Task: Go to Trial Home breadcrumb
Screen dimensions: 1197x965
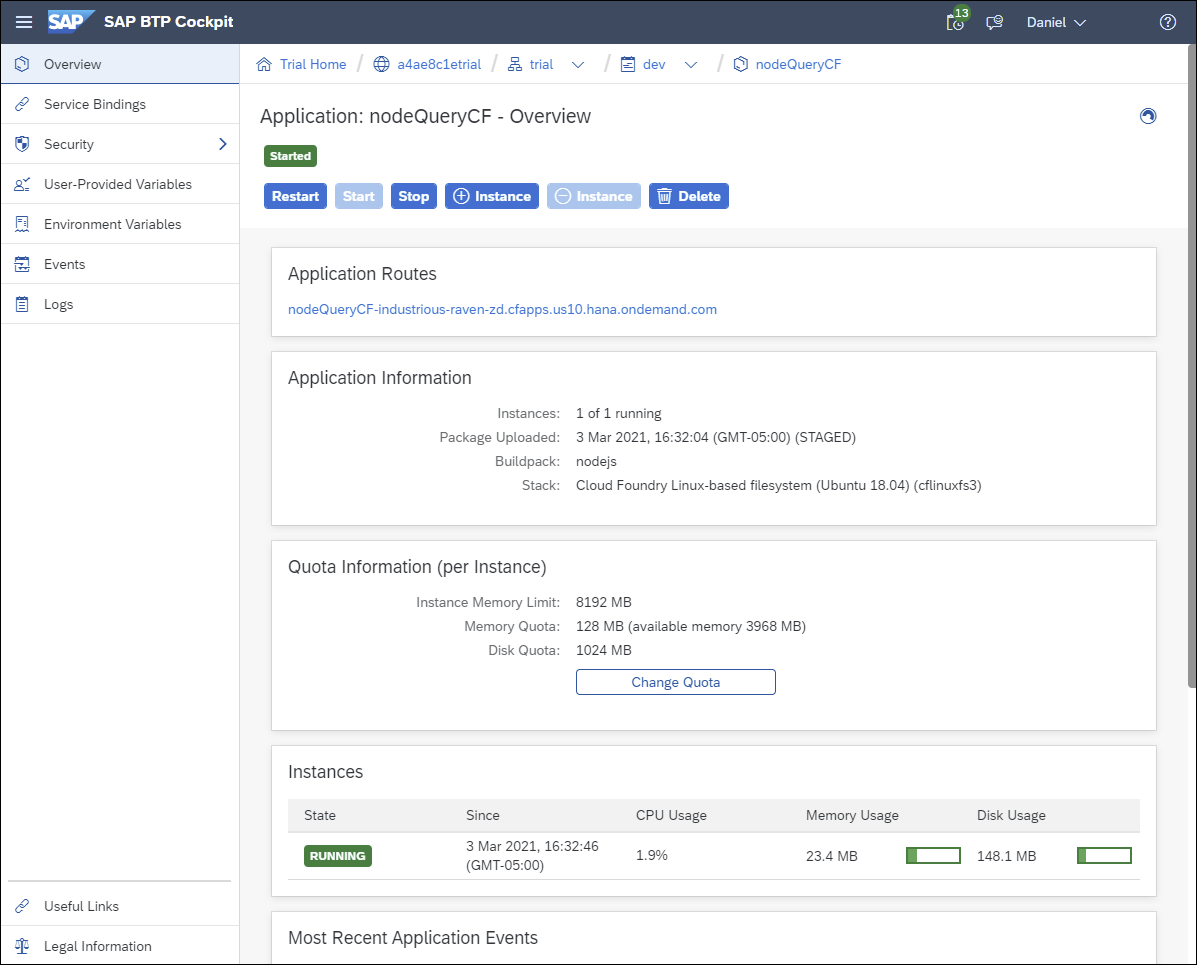Action: click(313, 64)
